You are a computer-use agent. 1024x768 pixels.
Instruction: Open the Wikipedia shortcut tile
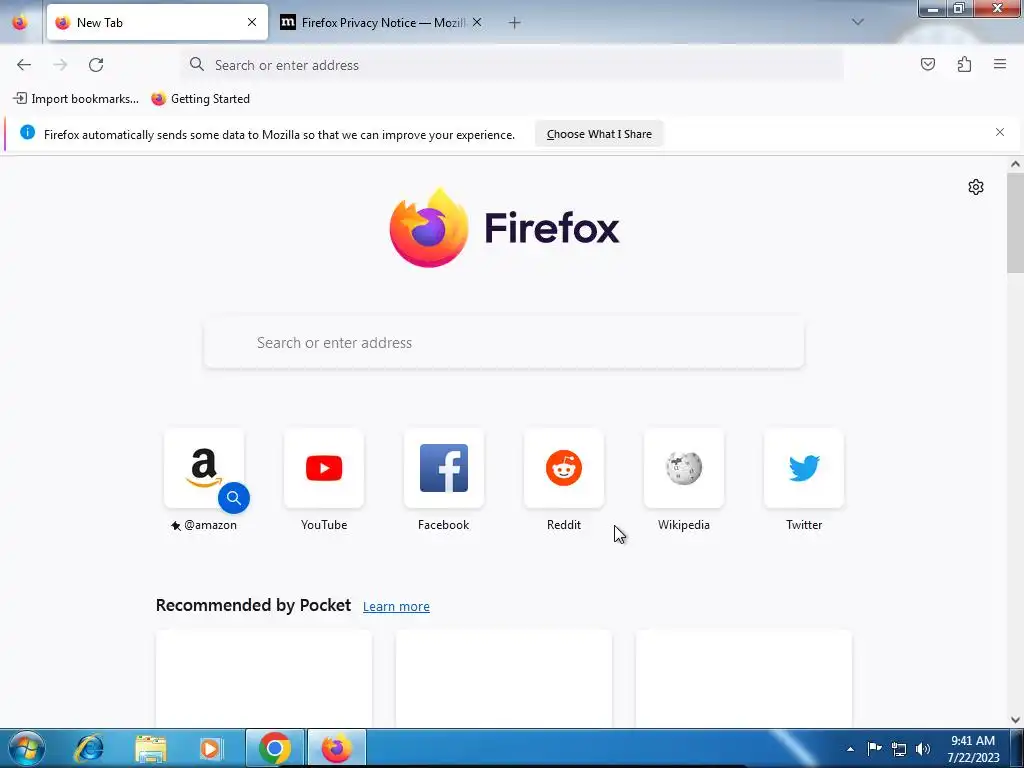(684, 468)
